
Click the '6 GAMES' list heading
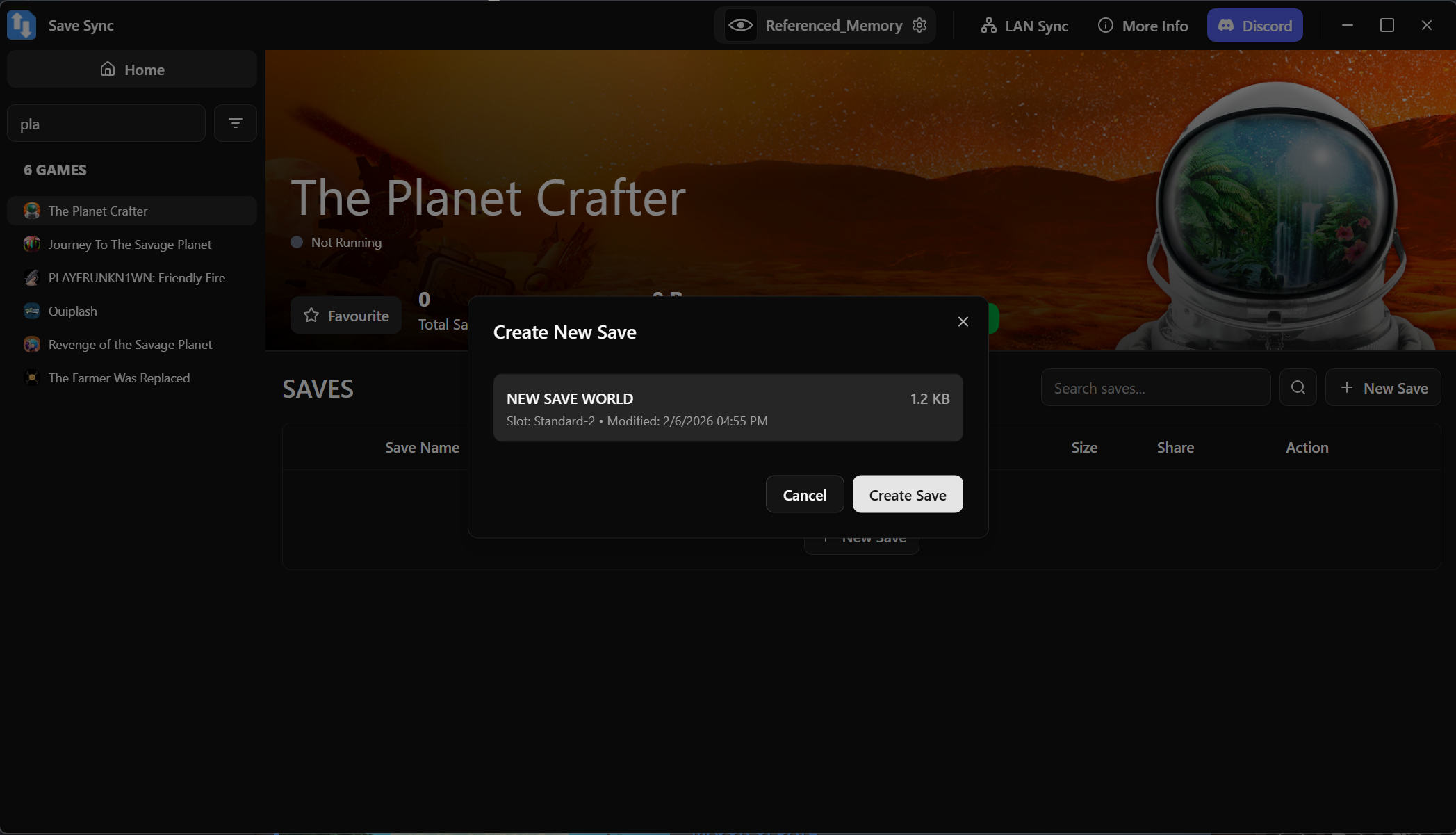click(55, 170)
